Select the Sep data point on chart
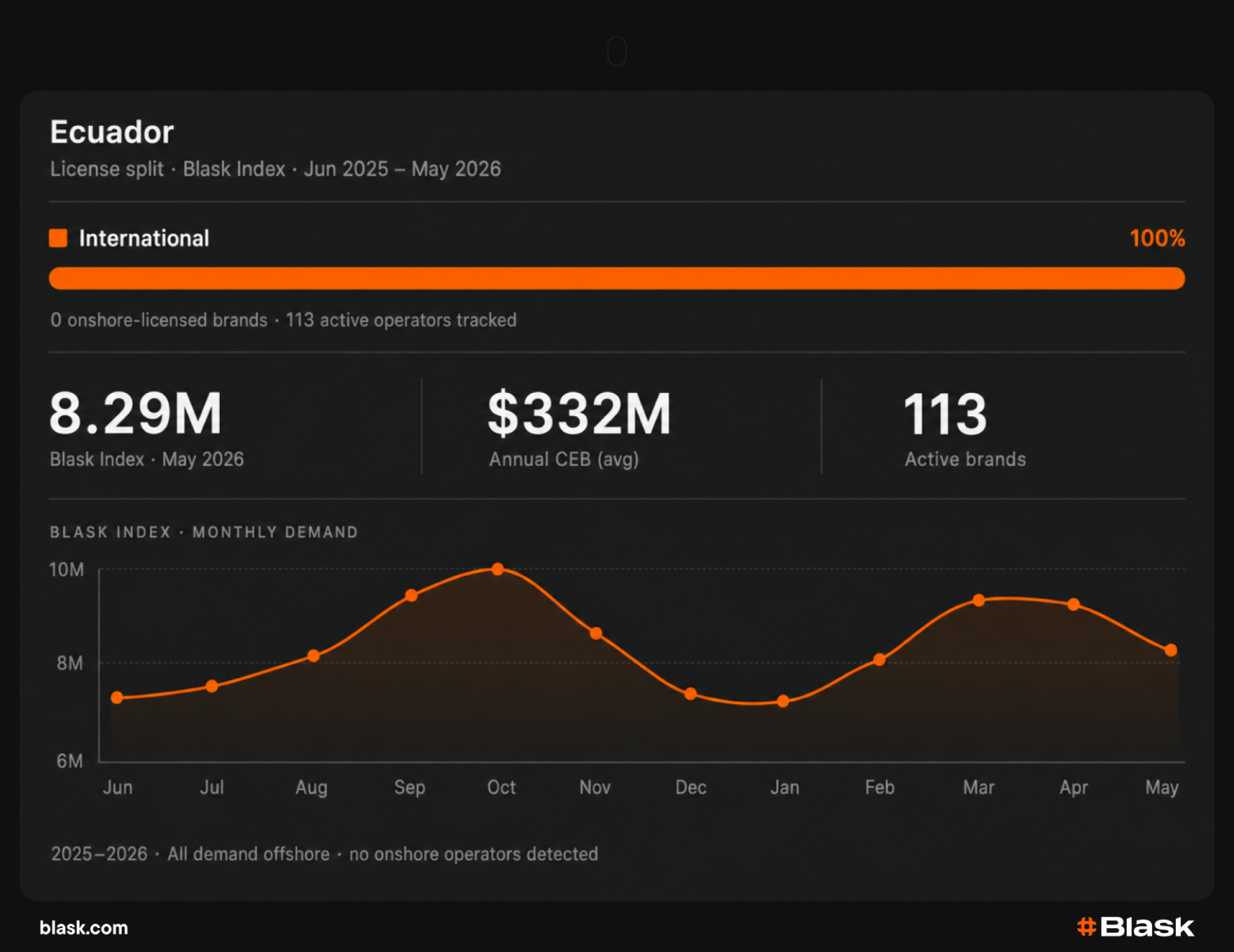 [411, 595]
